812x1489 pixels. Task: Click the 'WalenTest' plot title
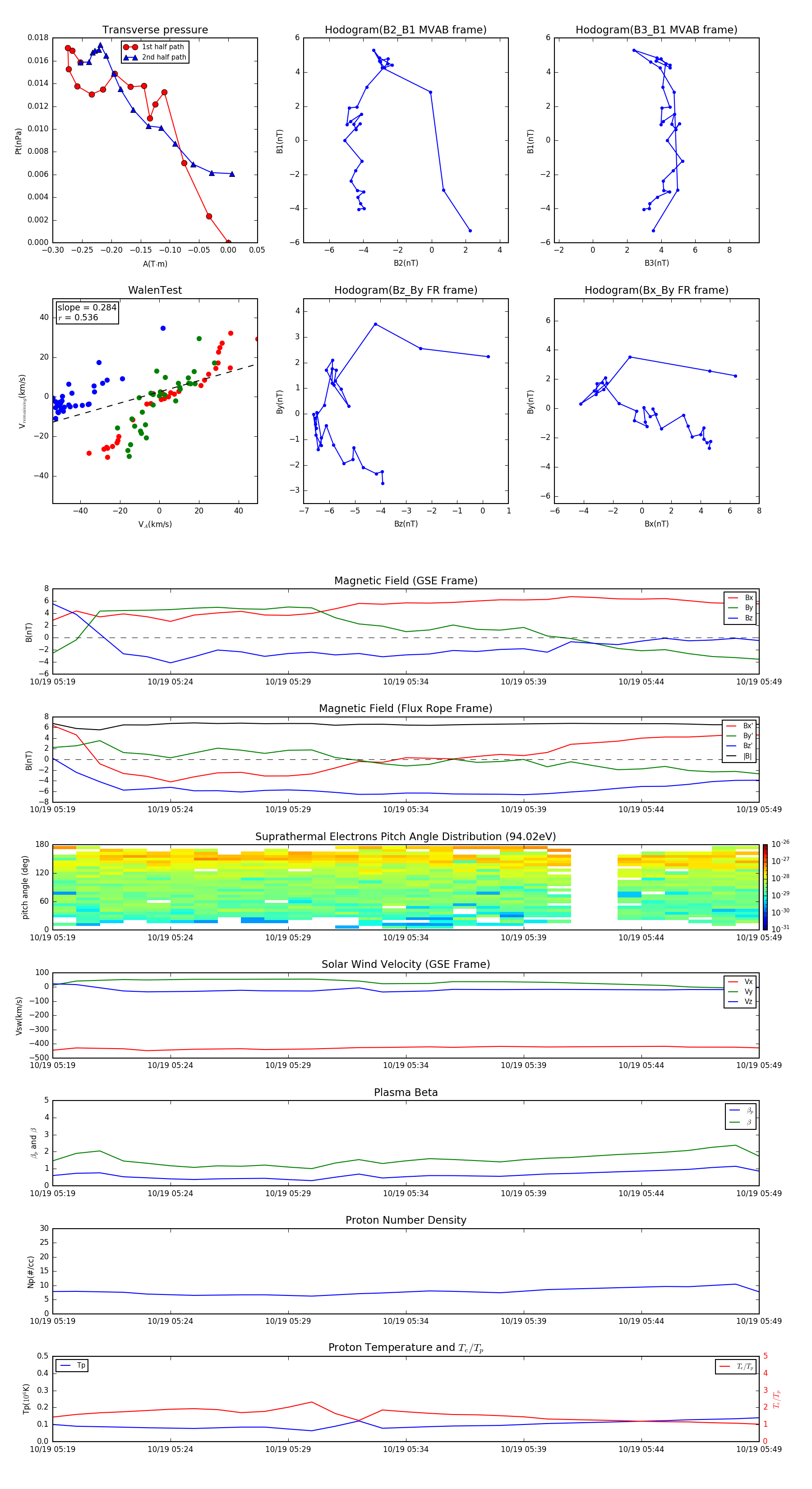(155, 290)
